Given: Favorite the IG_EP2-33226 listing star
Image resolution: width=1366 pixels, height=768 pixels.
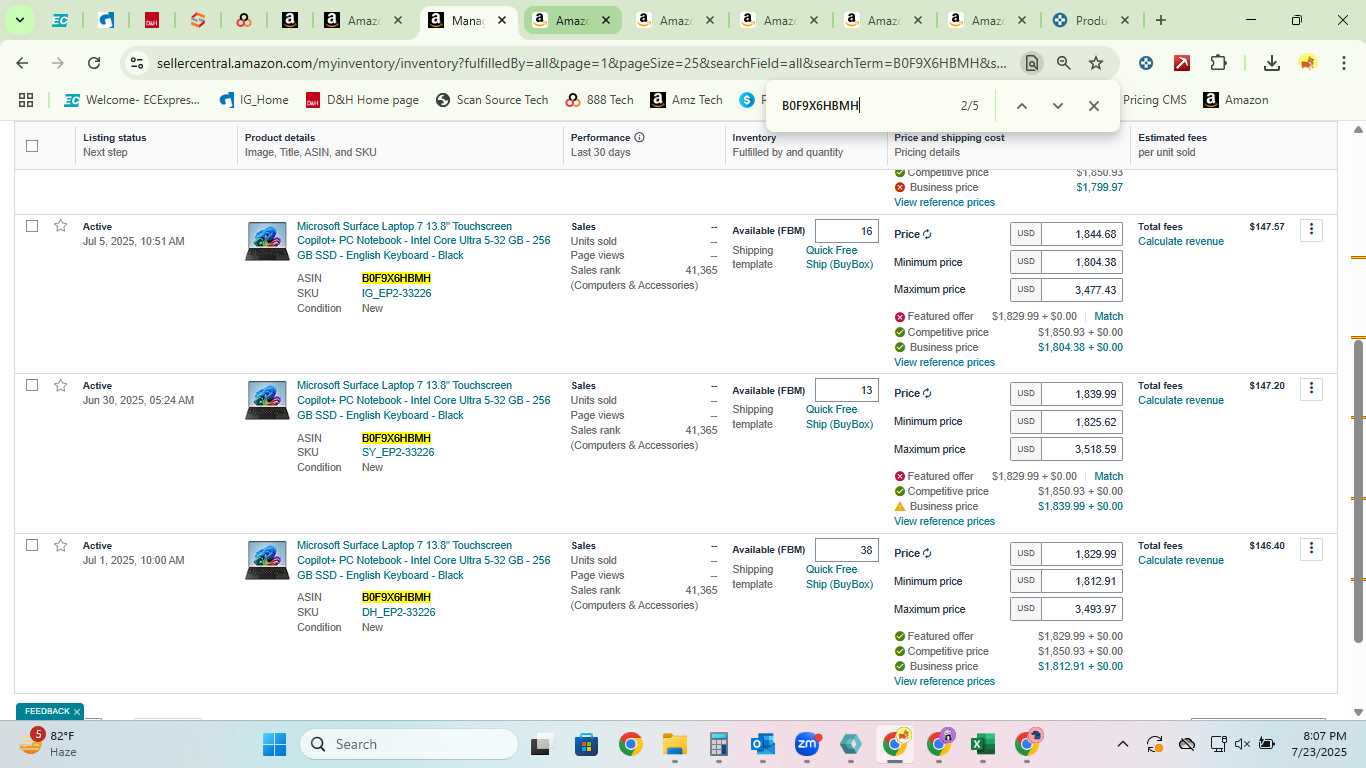Looking at the screenshot, I should [x=61, y=226].
